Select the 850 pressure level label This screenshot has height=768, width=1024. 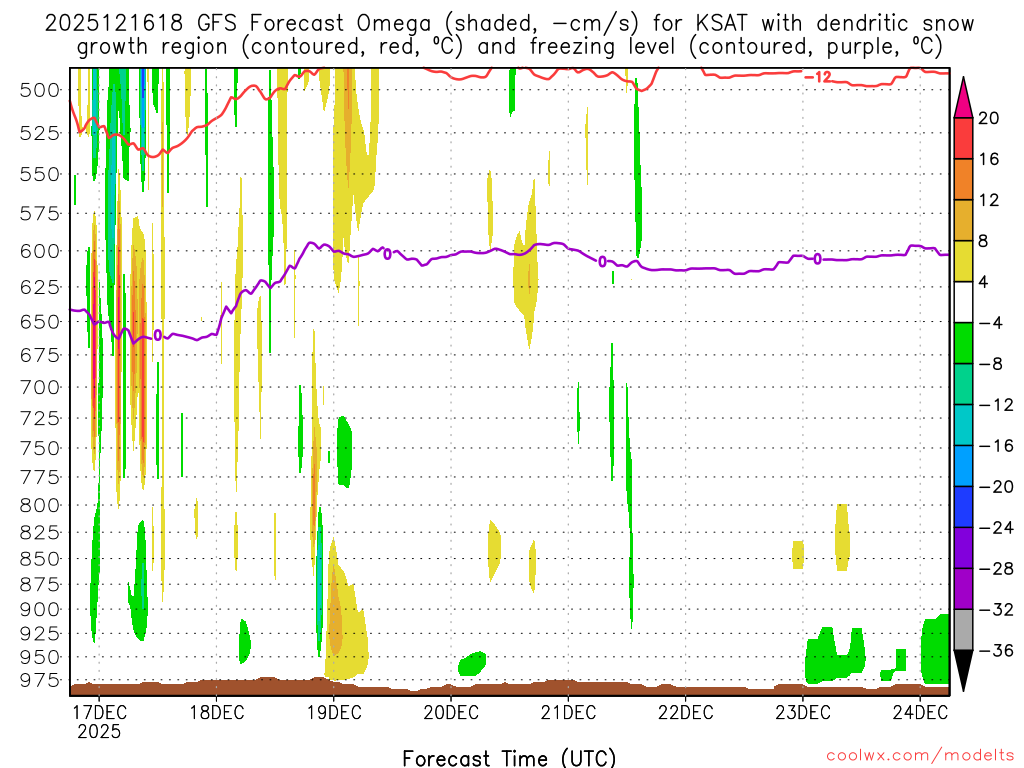click(x=40, y=559)
